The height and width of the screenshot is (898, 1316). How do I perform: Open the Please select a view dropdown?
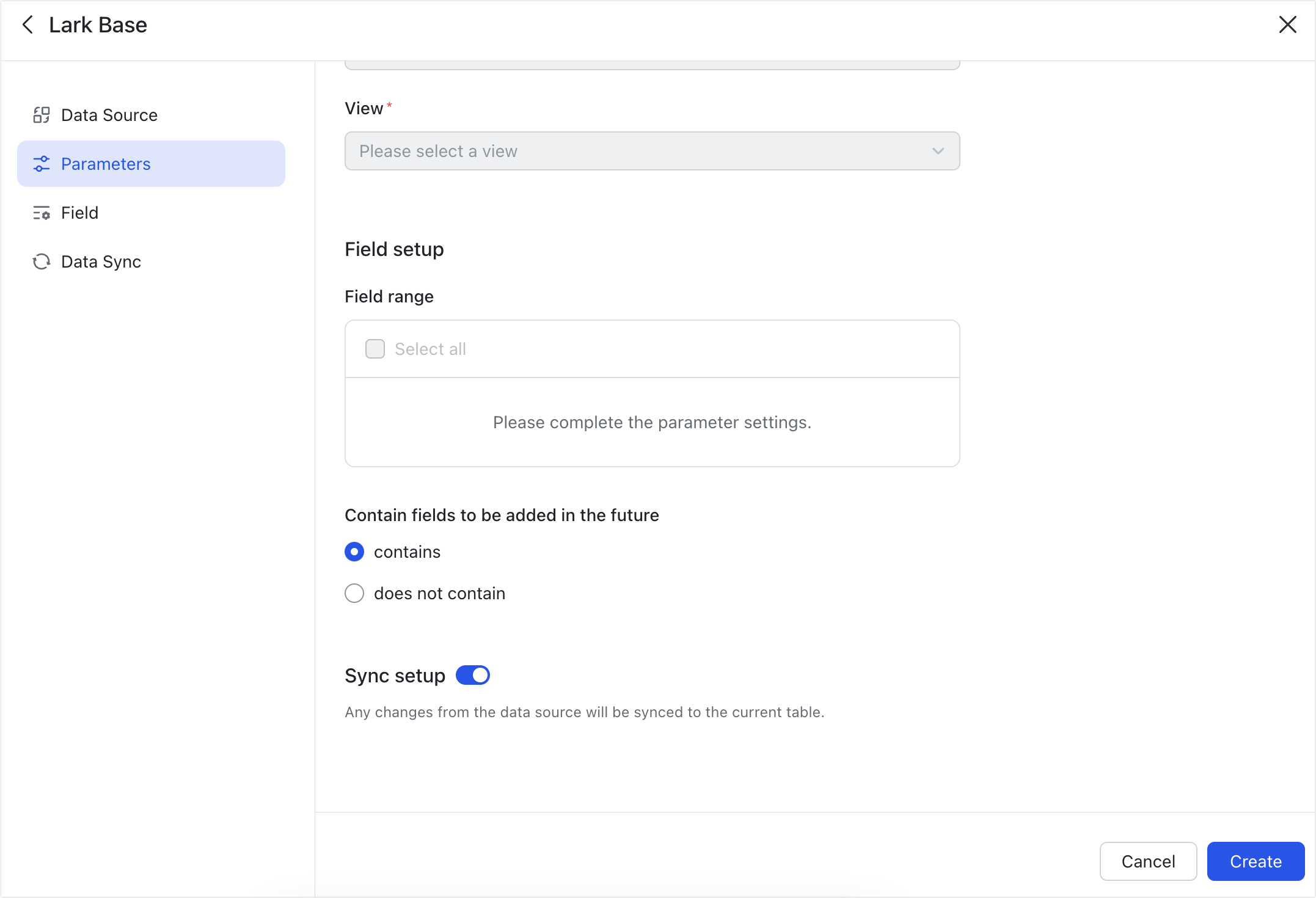pyautogui.click(x=652, y=151)
